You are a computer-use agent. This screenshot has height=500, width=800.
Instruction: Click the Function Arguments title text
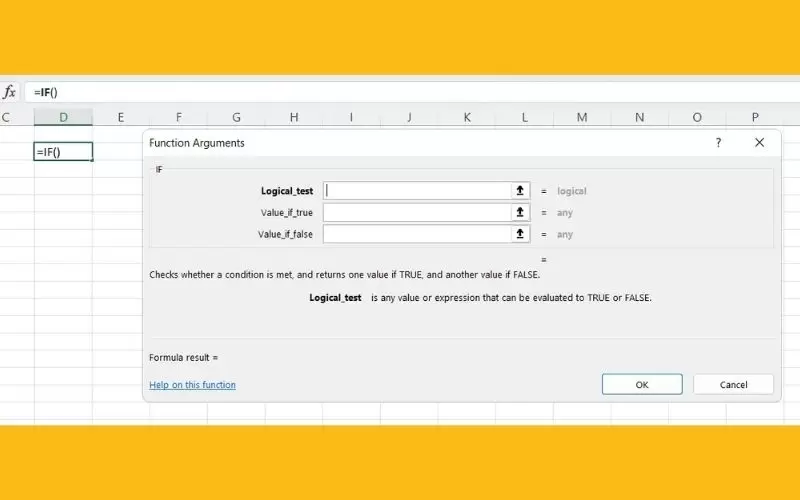coord(197,143)
